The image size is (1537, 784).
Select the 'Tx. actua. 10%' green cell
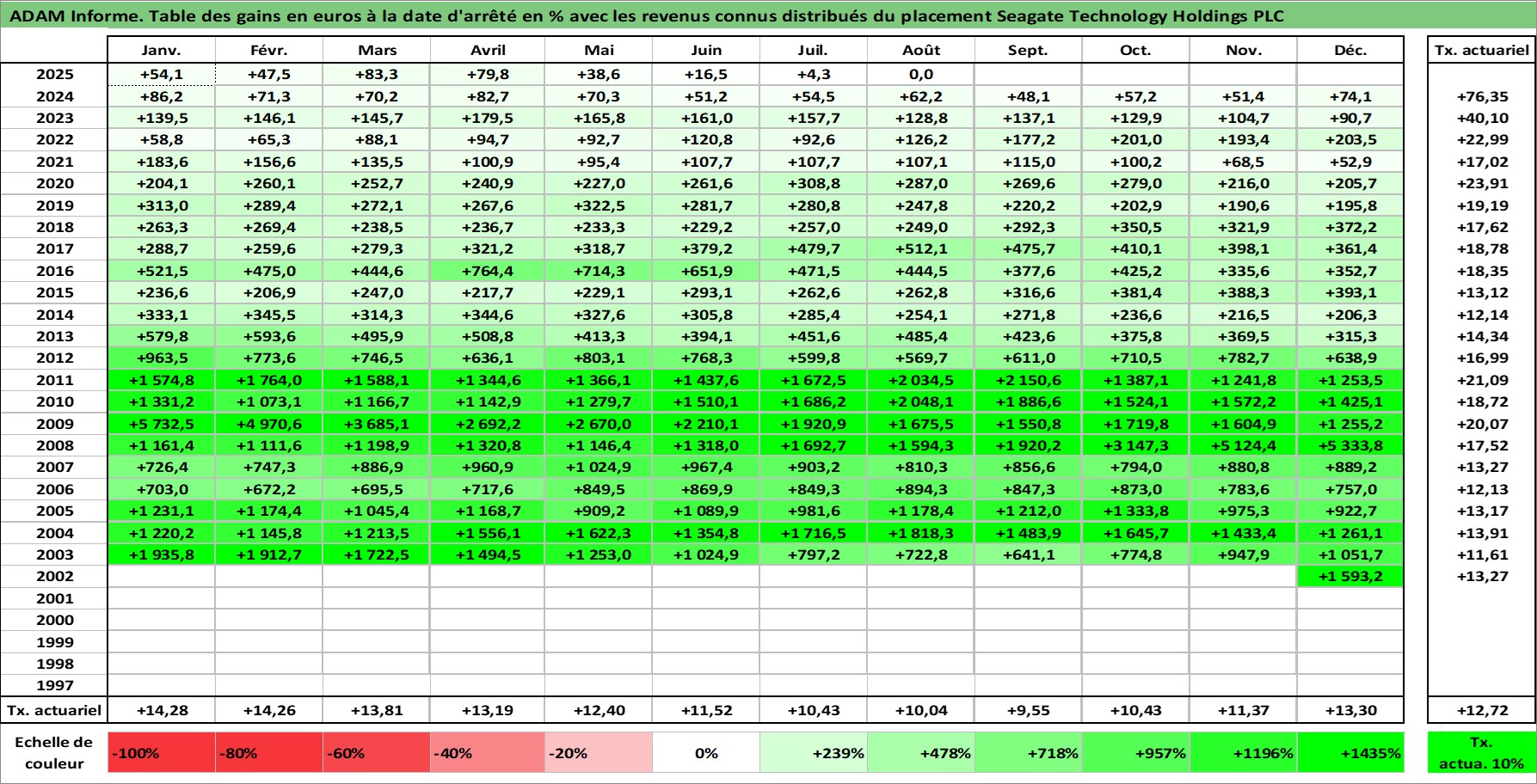(1481, 753)
